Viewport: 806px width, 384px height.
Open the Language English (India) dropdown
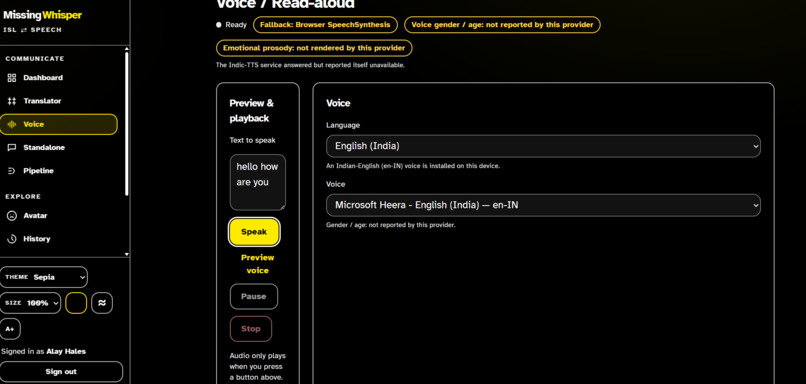[543, 146]
